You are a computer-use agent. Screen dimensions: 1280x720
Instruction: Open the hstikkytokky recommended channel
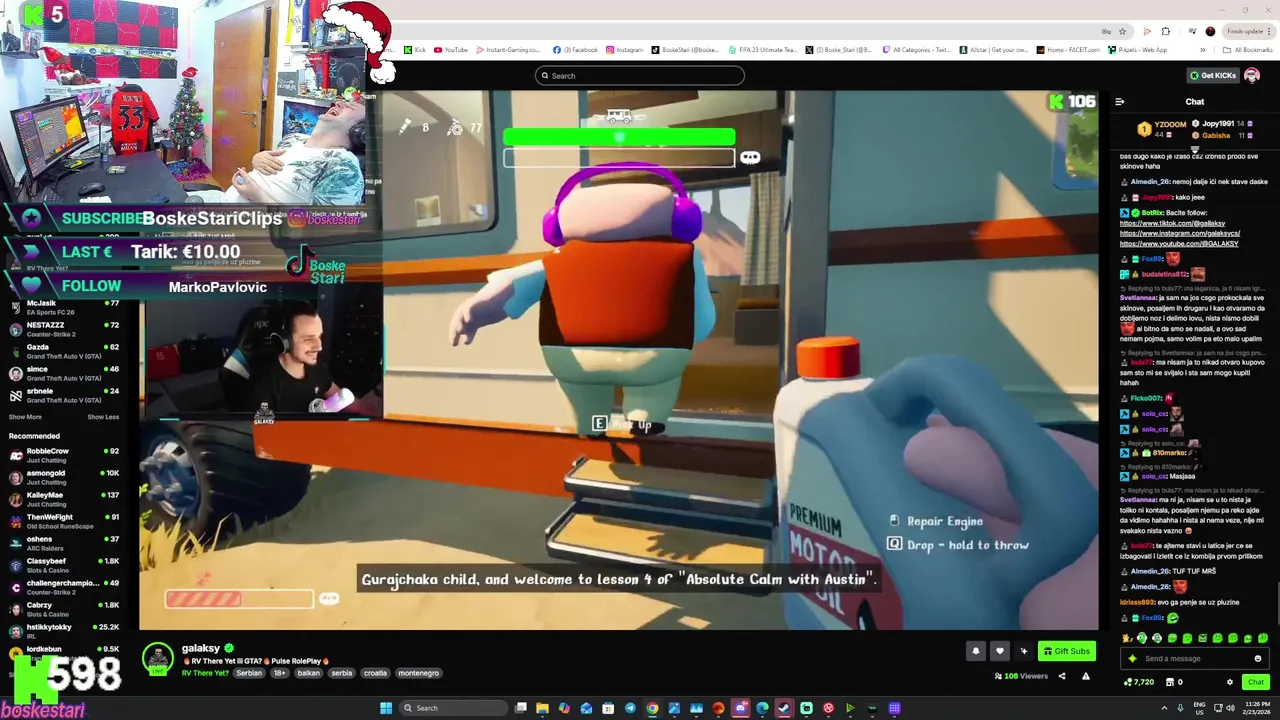[x=64, y=631]
